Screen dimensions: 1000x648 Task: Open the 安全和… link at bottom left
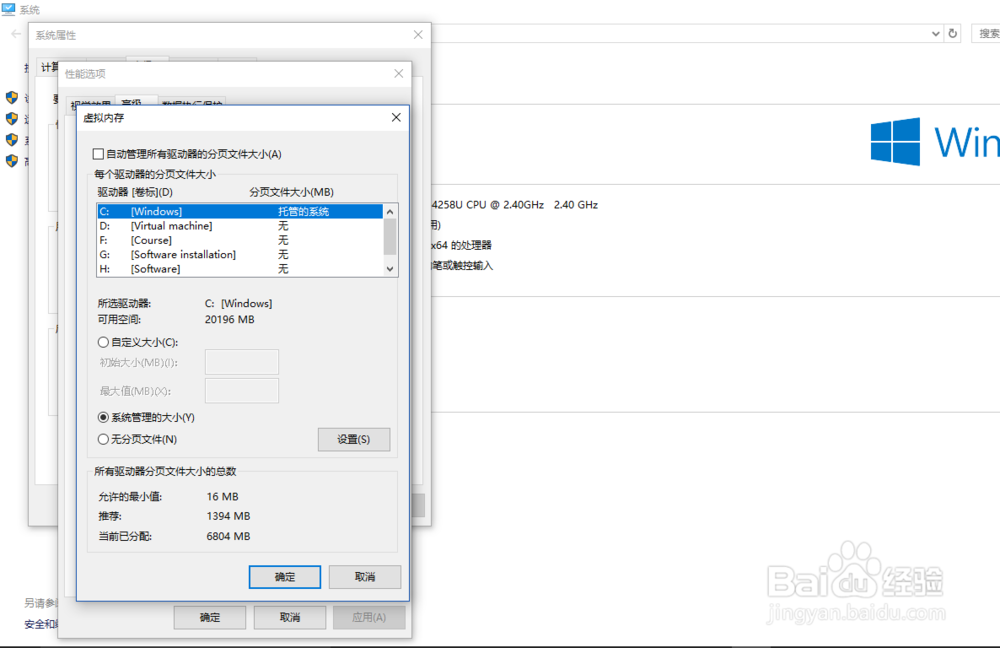pos(41,624)
